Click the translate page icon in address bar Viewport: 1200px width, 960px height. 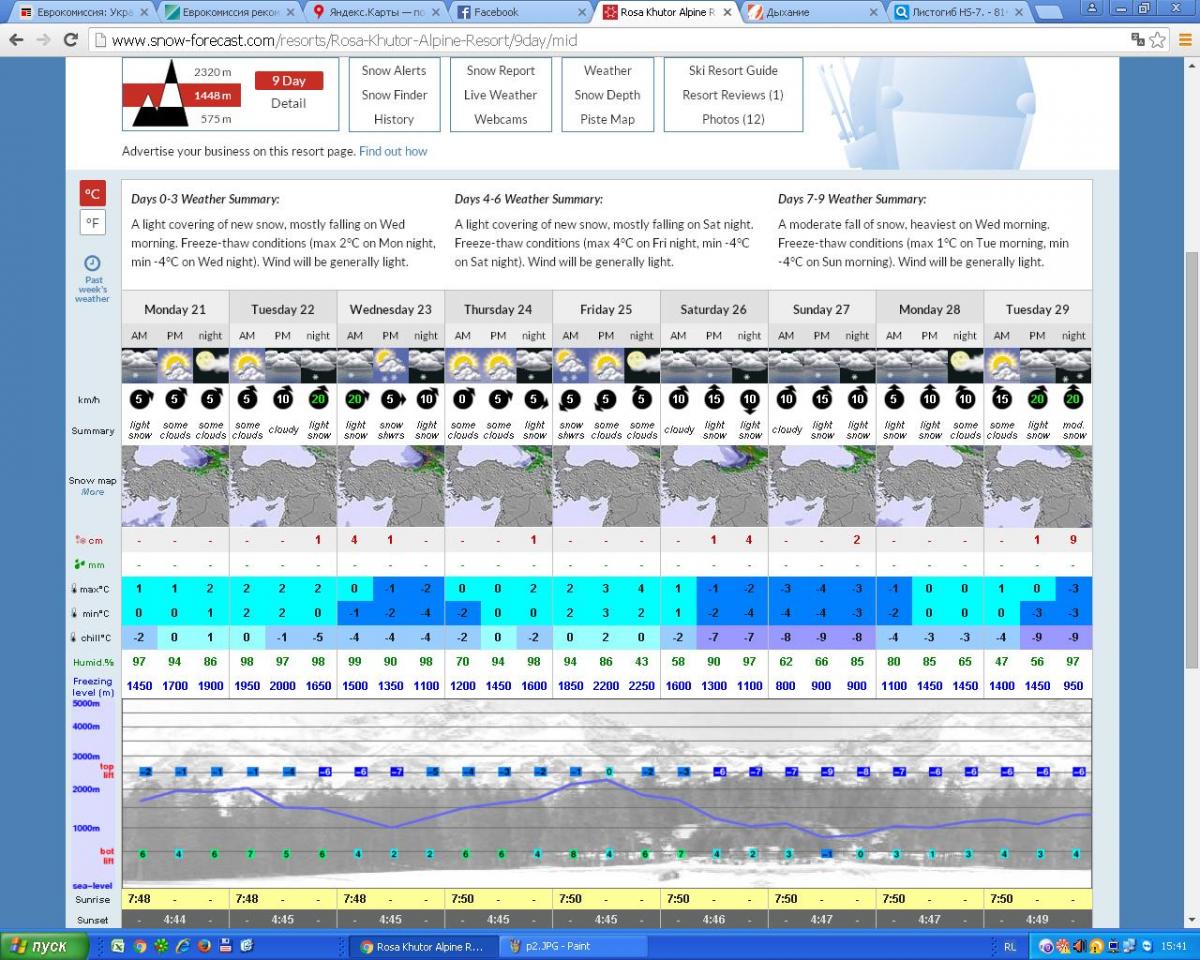tap(1138, 40)
